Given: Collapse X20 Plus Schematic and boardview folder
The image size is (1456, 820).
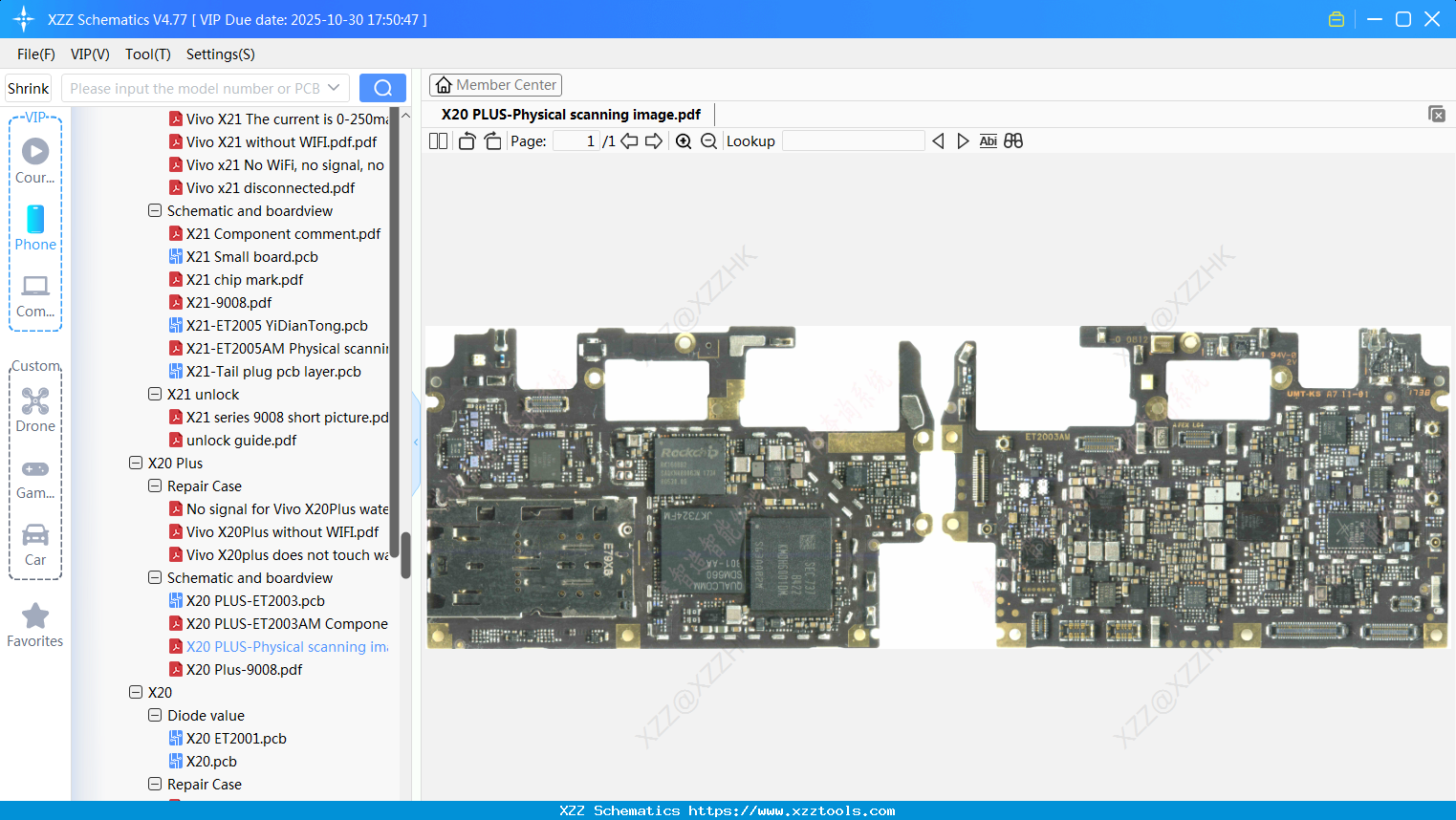Looking at the screenshot, I should tap(155, 577).
